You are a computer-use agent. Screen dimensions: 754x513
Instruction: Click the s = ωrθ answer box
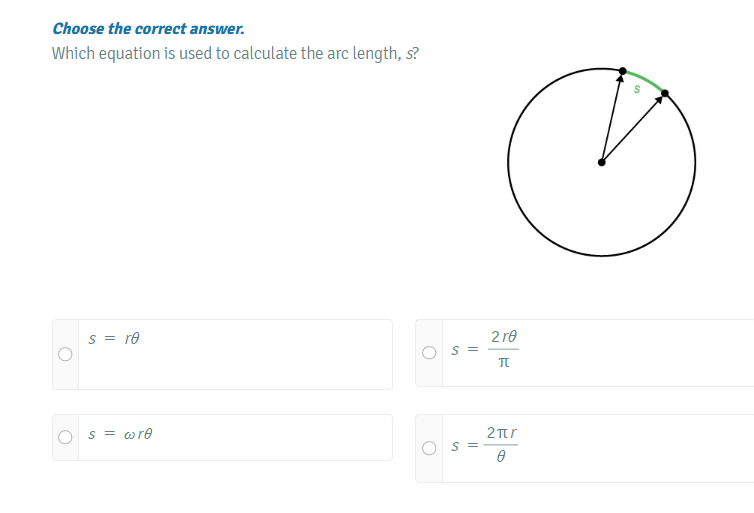coord(222,438)
